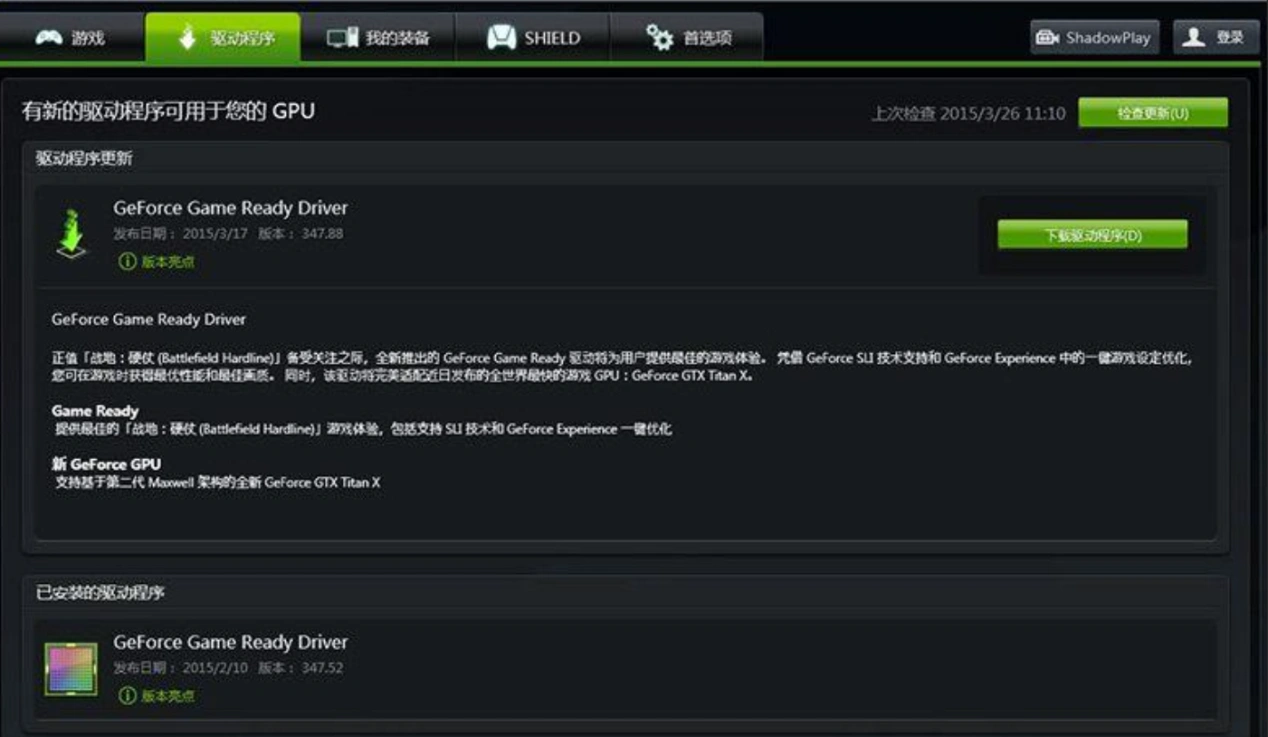Click the ShadowPlay camera icon
This screenshot has height=737, width=1268.
pyautogui.click(x=1047, y=38)
